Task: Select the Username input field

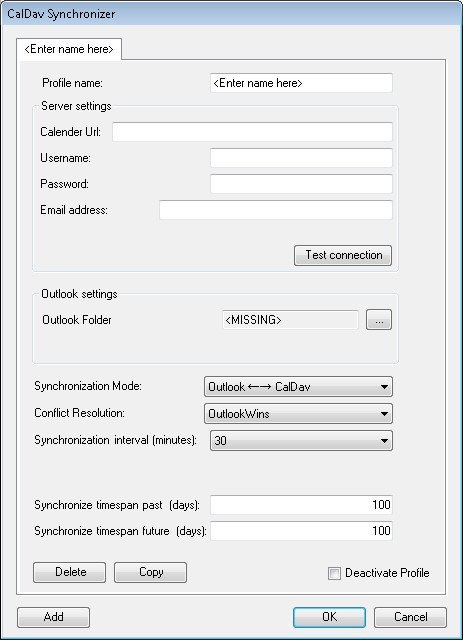Action: (x=301, y=158)
